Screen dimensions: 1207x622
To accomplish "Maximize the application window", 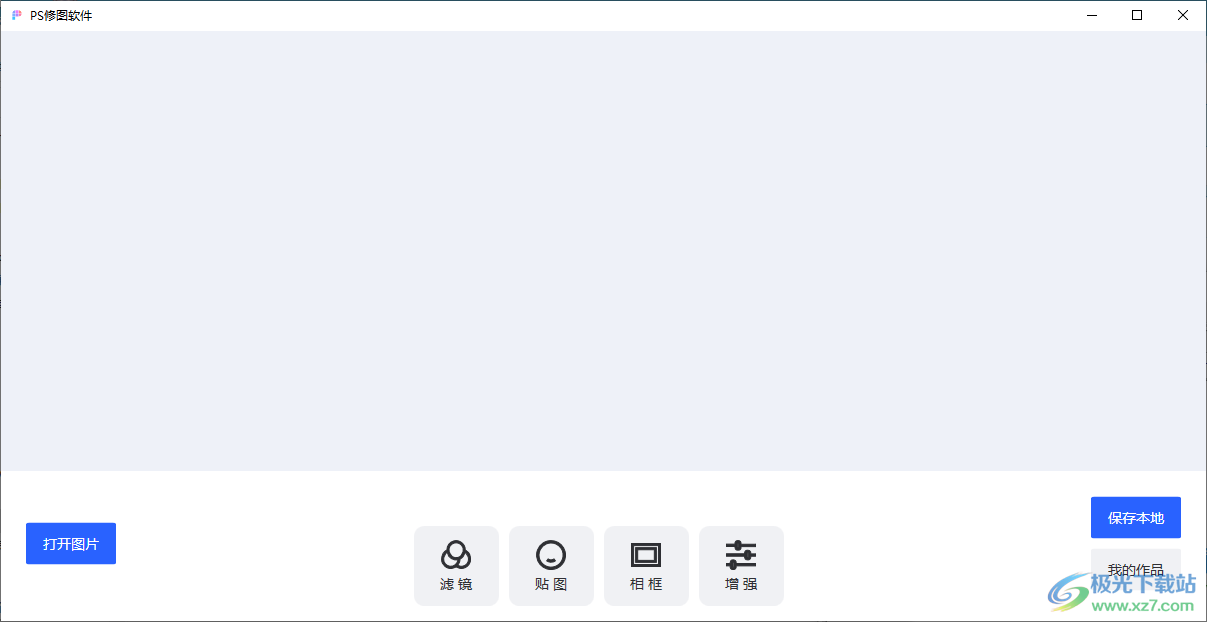I will point(1137,15).
